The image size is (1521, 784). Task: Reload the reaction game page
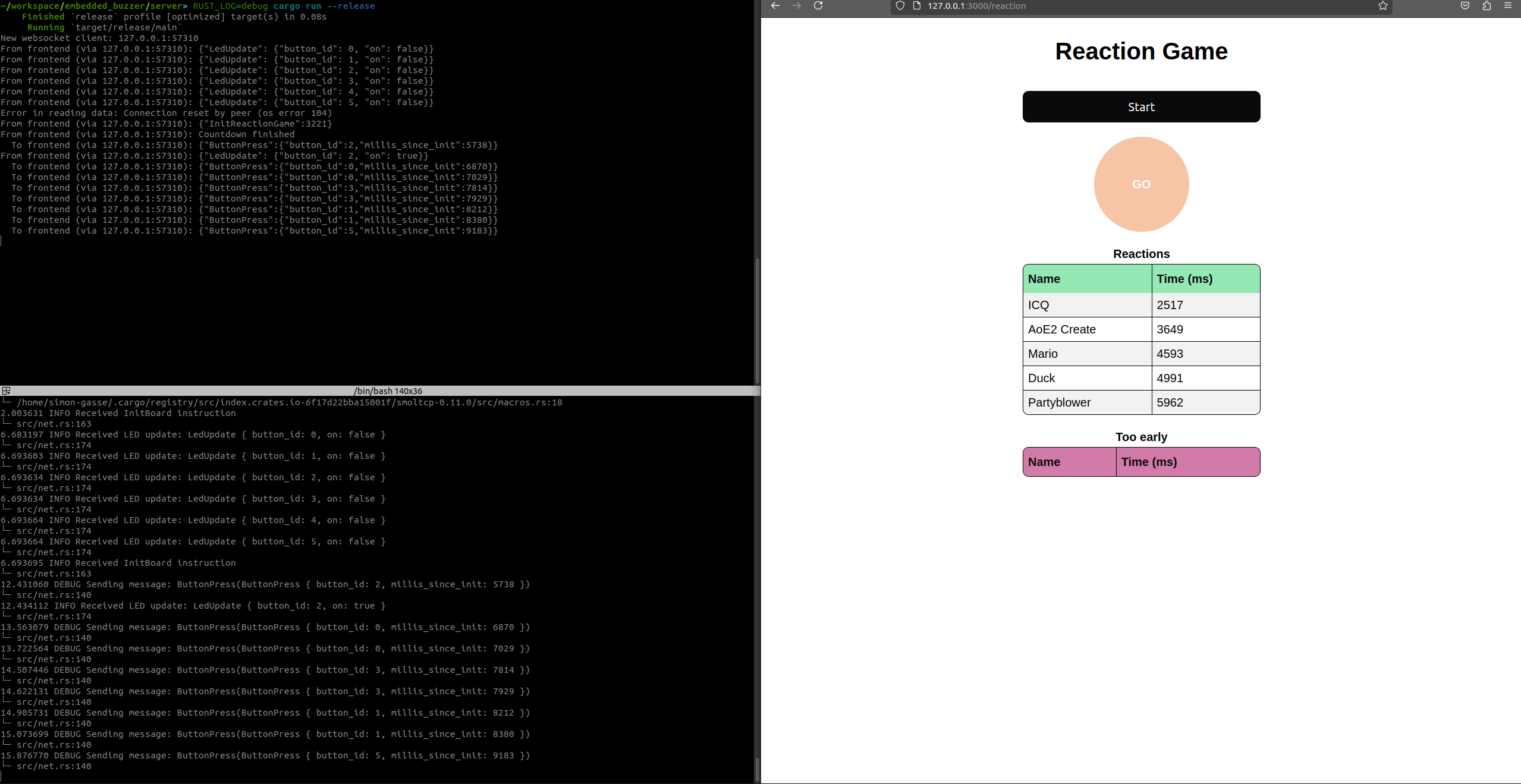click(818, 6)
